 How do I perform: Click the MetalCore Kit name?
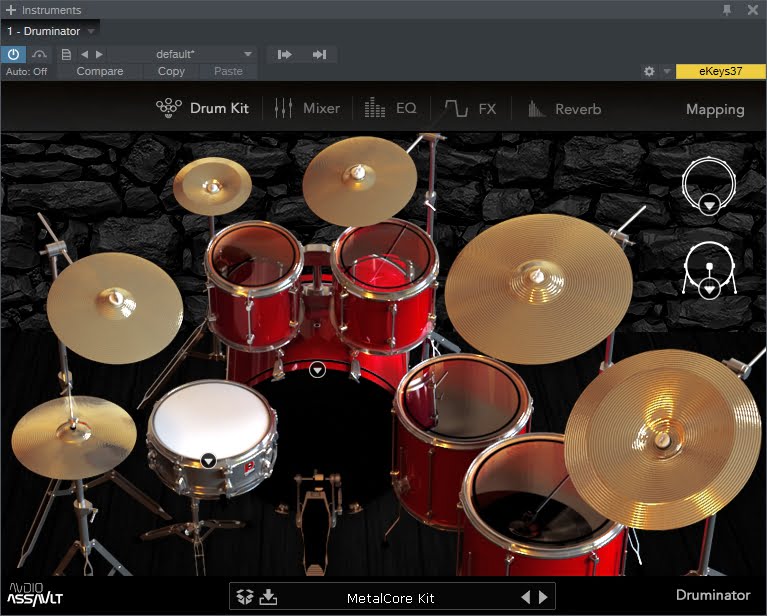[390, 598]
